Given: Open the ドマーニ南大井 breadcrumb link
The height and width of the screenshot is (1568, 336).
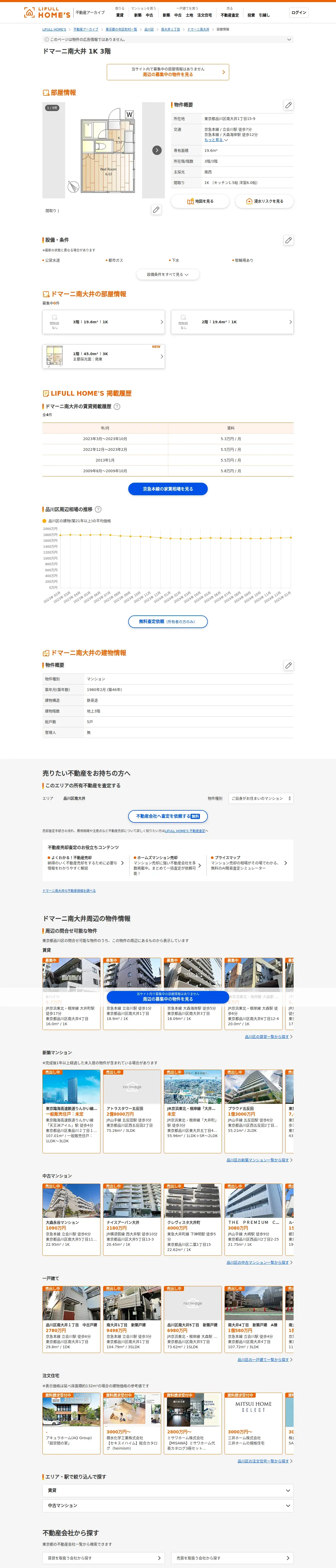Looking at the screenshot, I should 198,29.
